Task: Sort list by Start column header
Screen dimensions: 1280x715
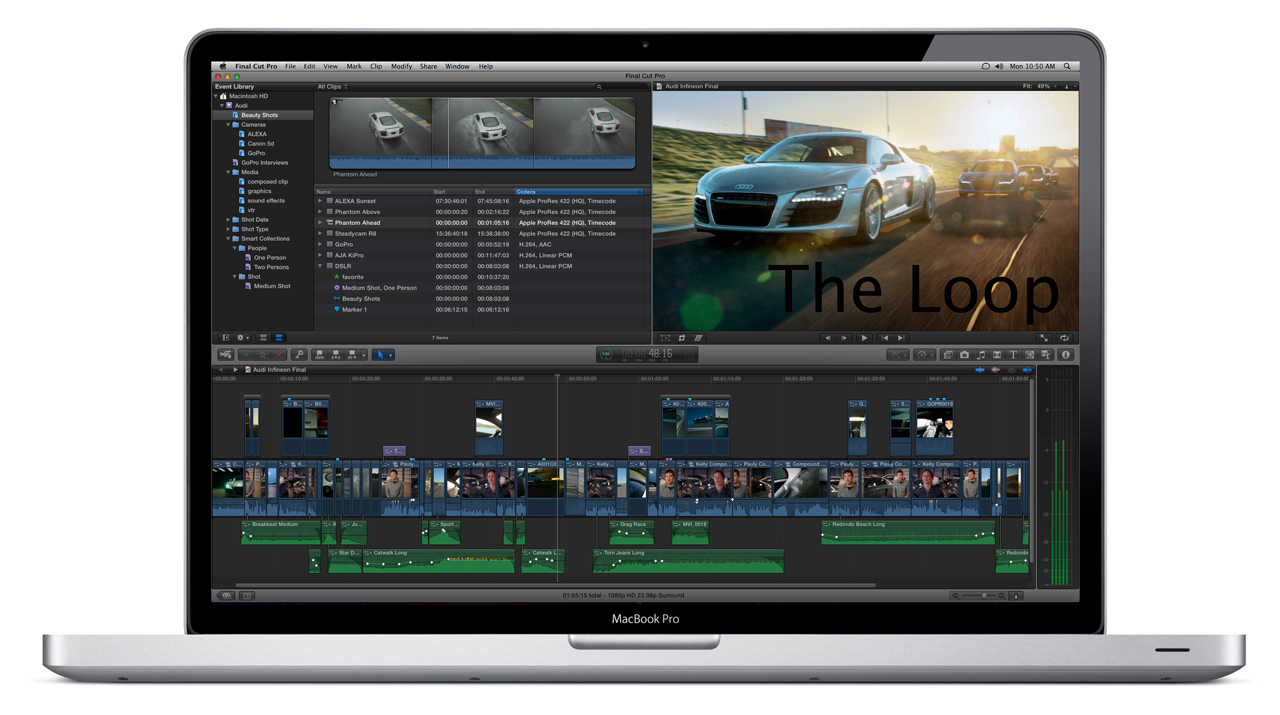Action: pos(453,191)
